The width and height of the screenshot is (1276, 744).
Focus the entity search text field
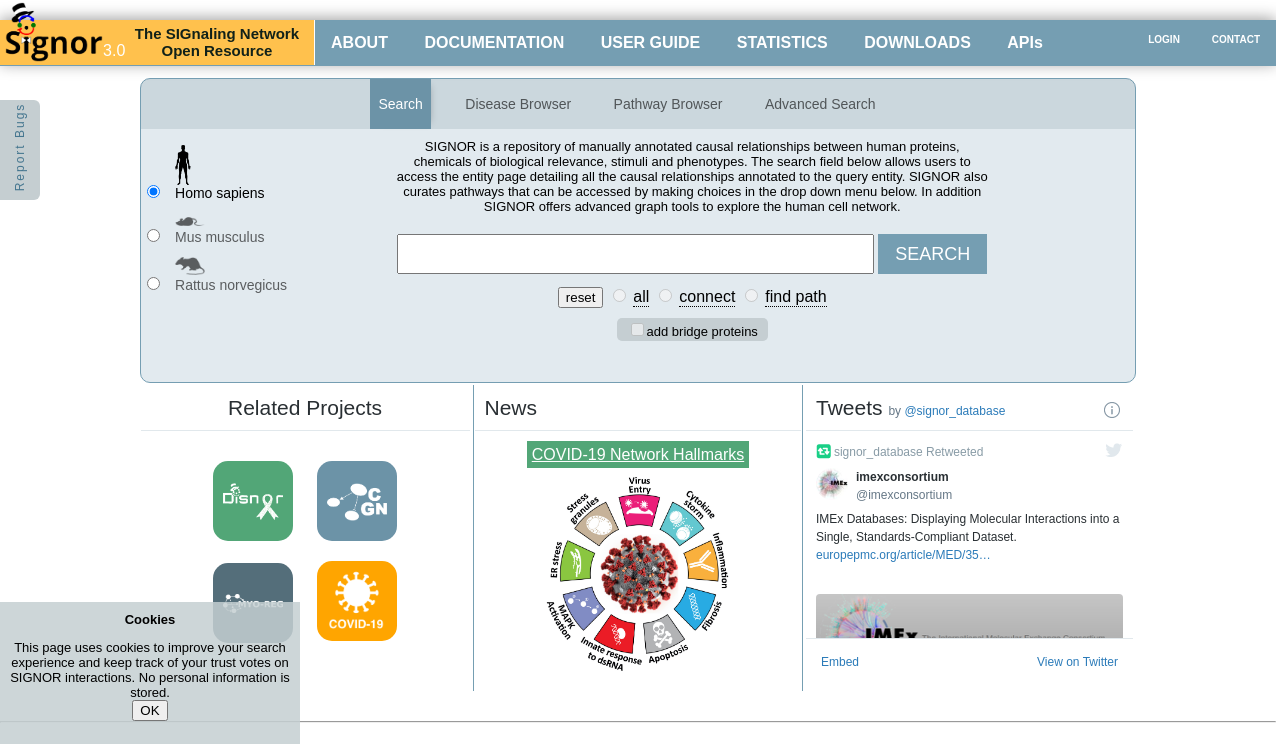click(x=635, y=254)
